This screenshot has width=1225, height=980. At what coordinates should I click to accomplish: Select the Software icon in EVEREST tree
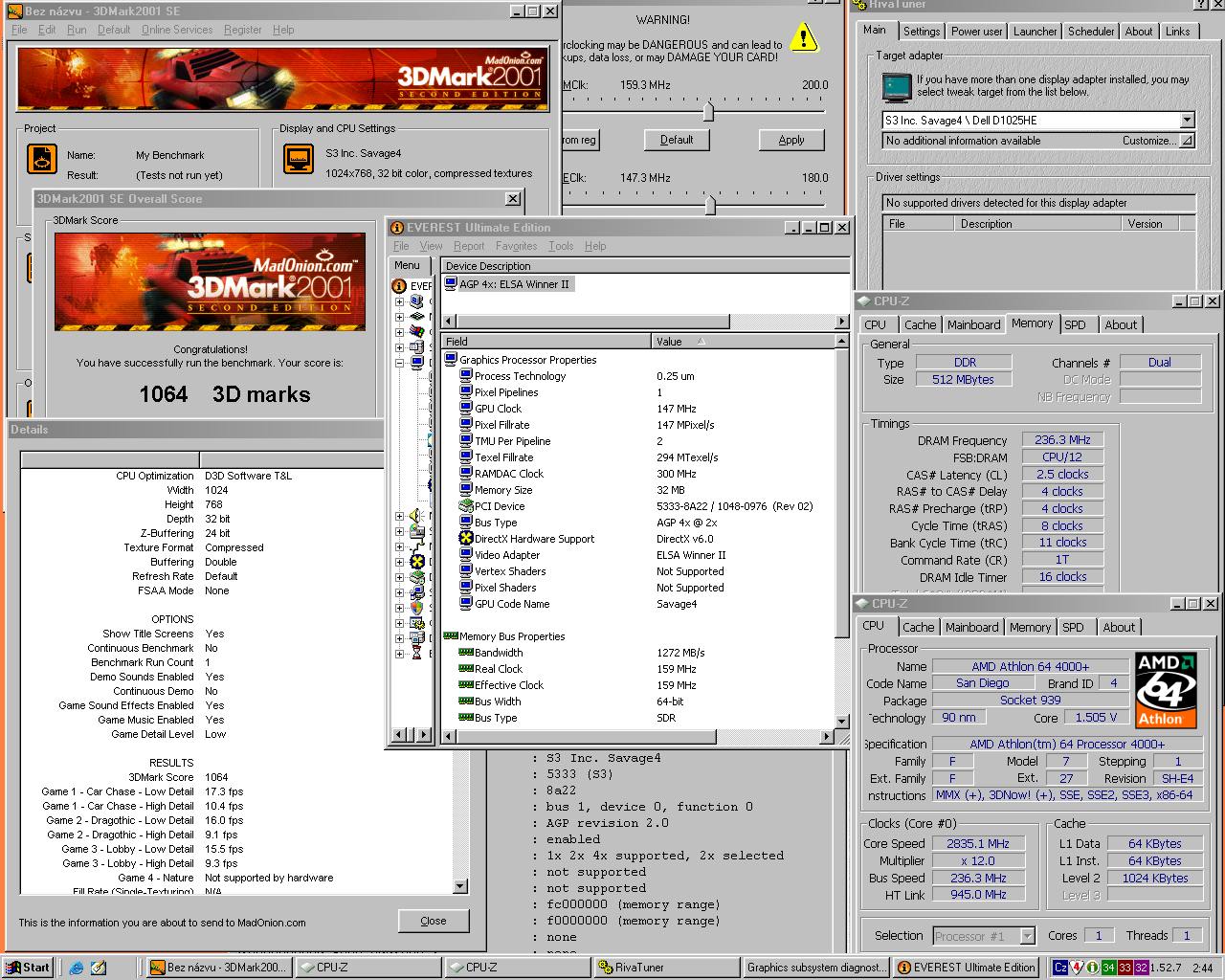[x=417, y=592]
